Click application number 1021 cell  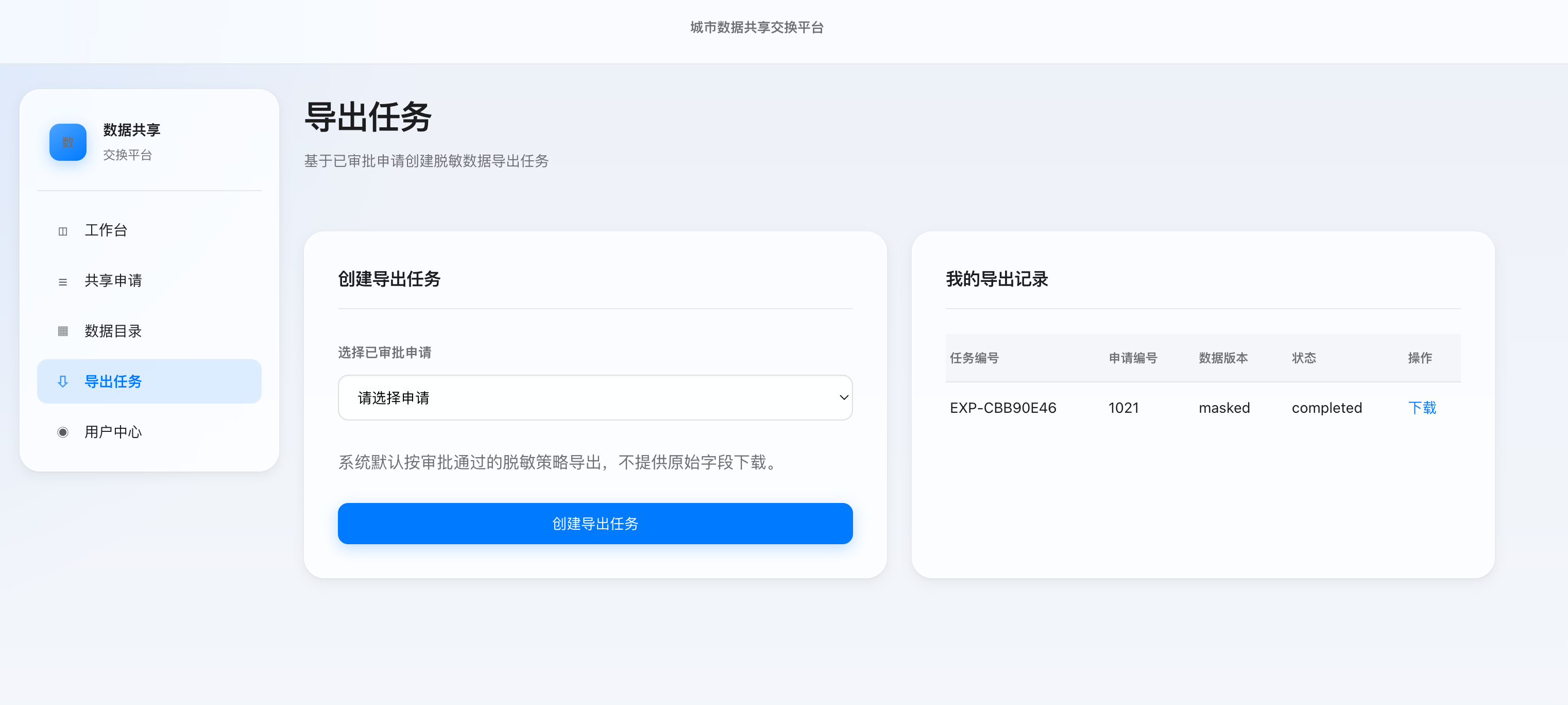(x=1123, y=408)
